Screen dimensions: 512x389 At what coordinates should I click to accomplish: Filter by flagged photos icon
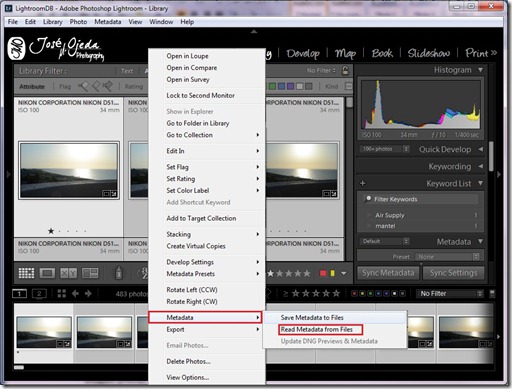click(x=83, y=86)
